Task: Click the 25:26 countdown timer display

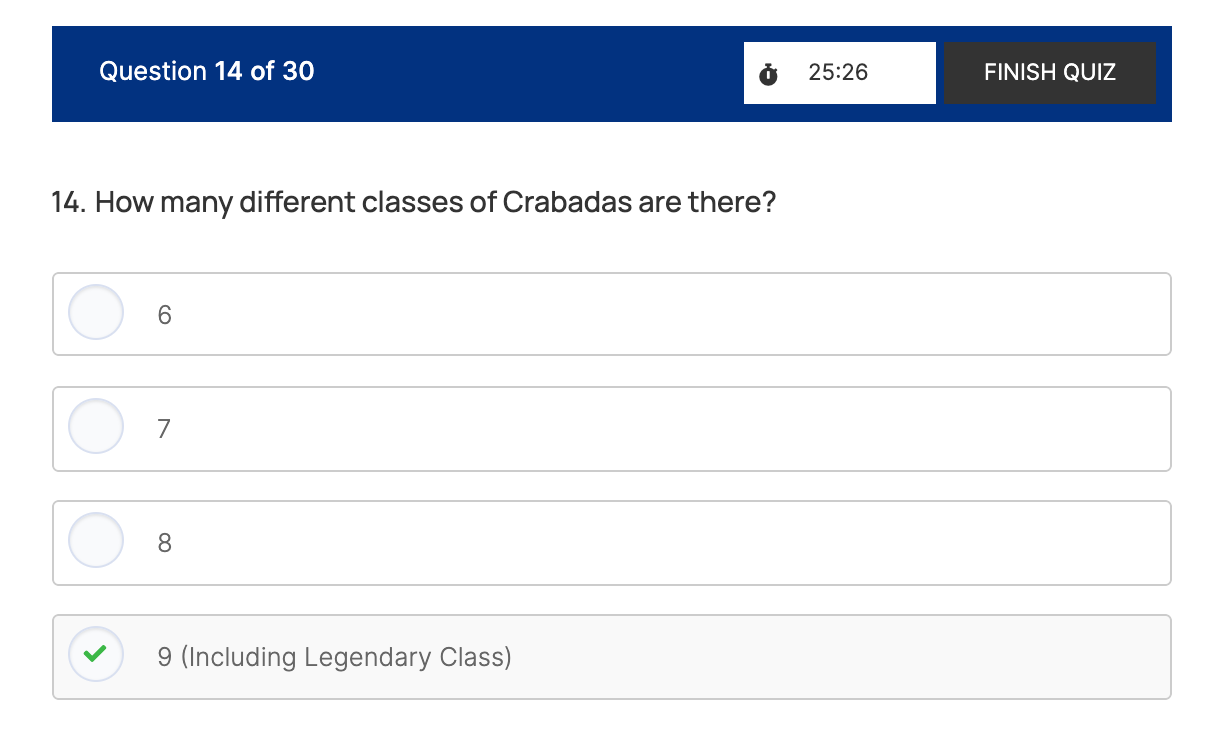Action: point(838,72)
